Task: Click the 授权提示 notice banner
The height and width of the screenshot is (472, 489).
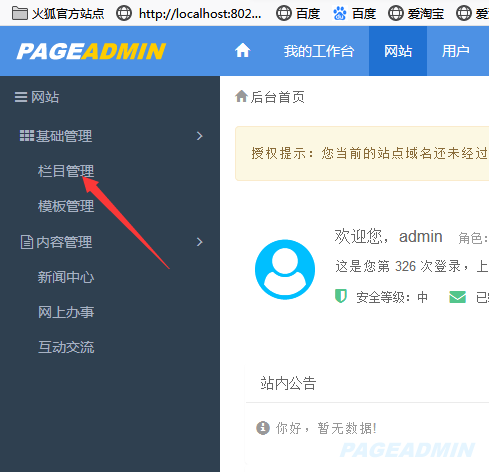Action: [362, 154]
